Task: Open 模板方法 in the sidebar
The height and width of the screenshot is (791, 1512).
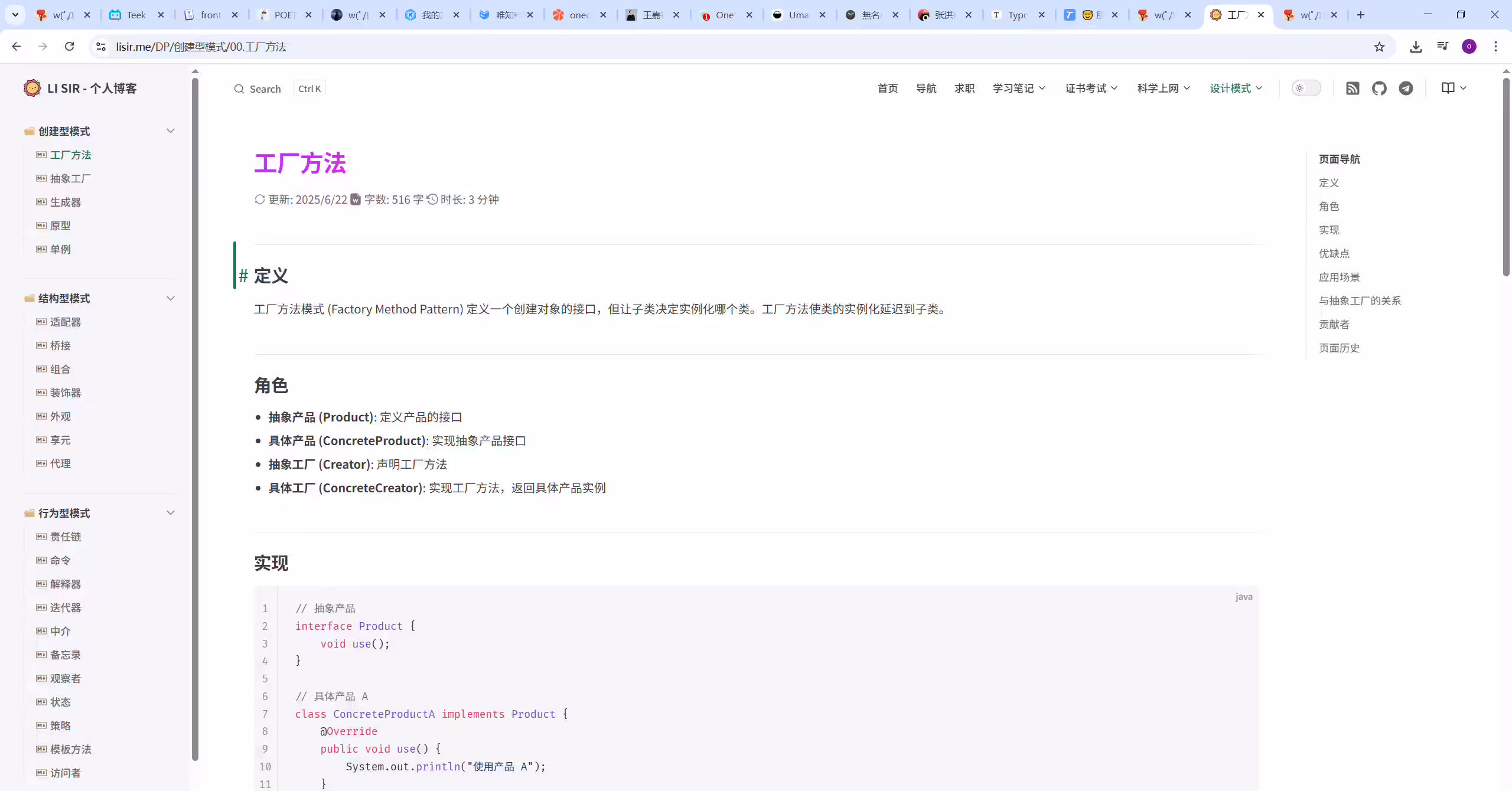Action: coord(70,749)
